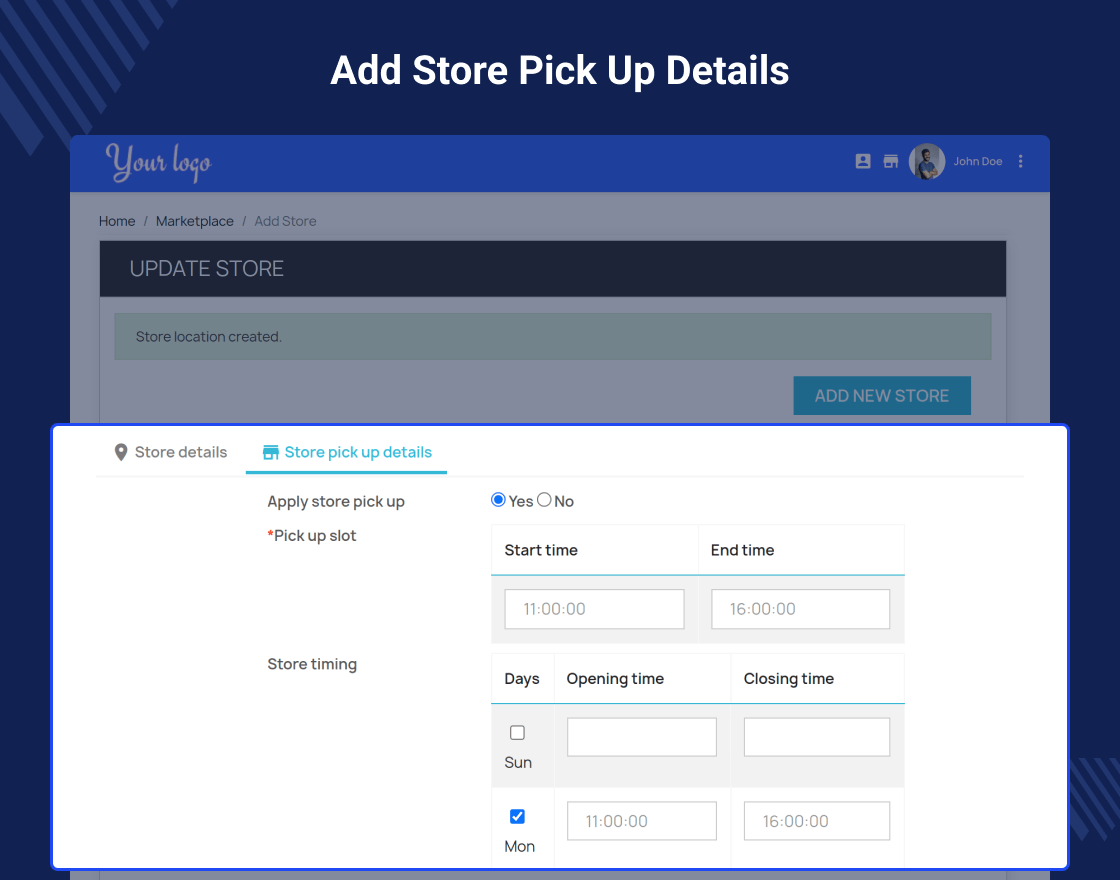The image size is (1120, 880).
Task: Click John Doe username in header
Action: click(x=978, y=161)
